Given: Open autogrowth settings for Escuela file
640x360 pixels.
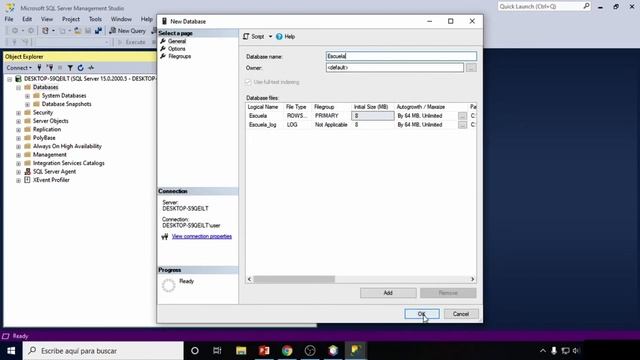Looking at the screenshot, I should pyautogui.click(x=462, y=116).
